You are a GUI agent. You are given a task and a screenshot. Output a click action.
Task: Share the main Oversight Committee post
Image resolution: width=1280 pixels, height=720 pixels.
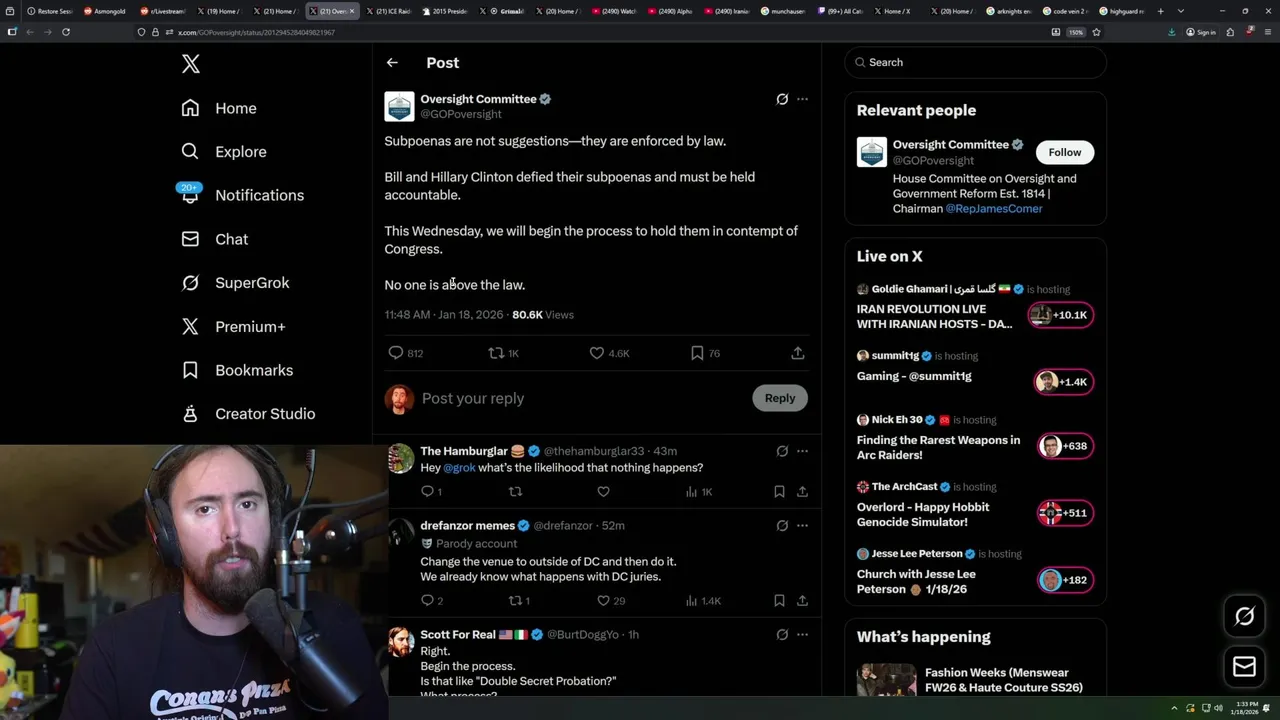click(x=798, y=353)
